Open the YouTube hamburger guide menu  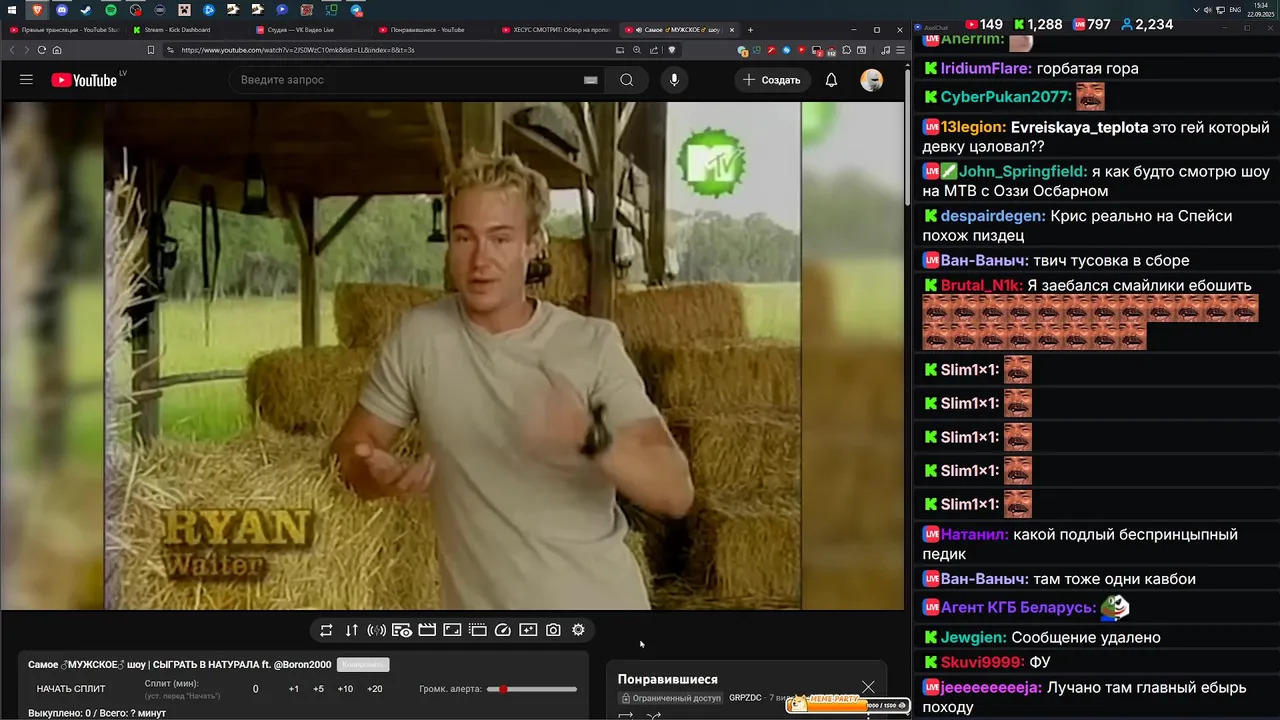[26, 80]
